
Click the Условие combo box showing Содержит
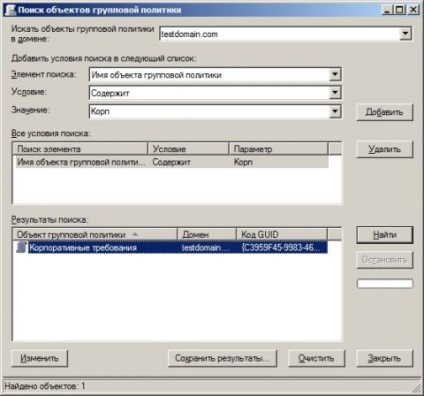click(215, 93)
